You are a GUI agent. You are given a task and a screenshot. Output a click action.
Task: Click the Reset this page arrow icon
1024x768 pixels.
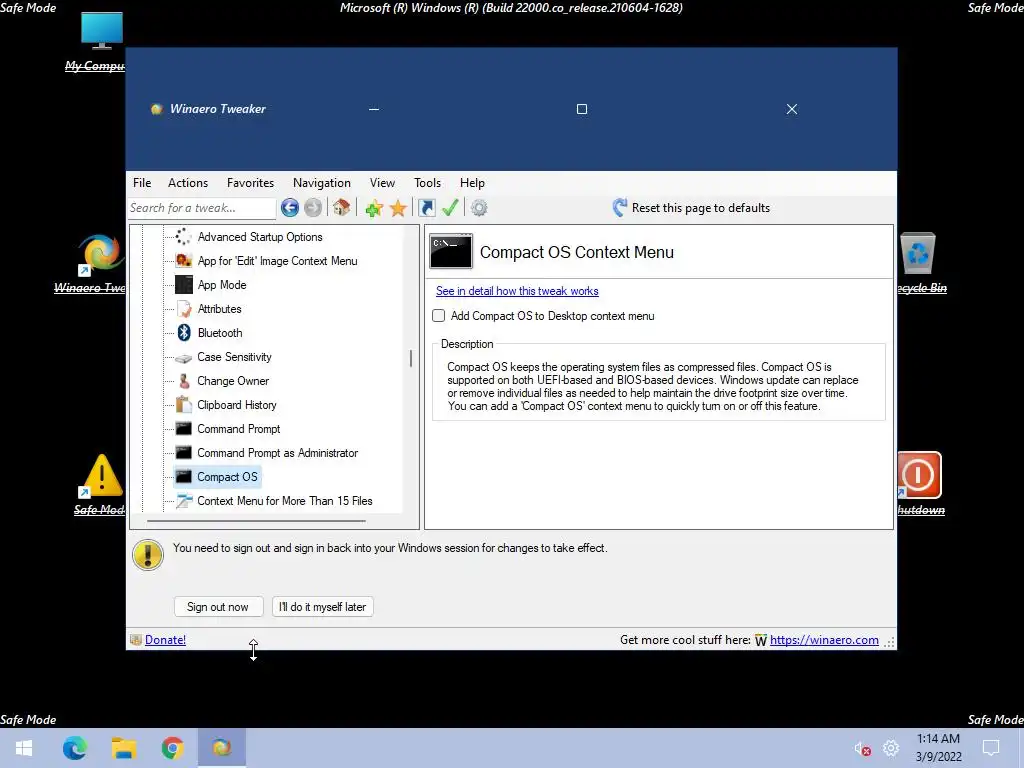[x=620, y=208]
